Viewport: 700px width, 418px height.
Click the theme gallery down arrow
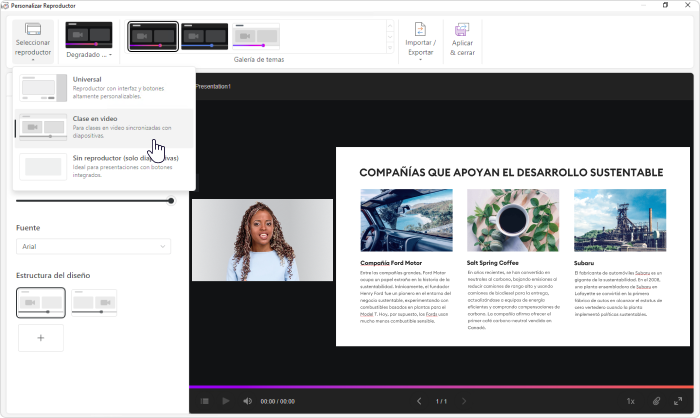pyautogui.click(x=390, y=36)
